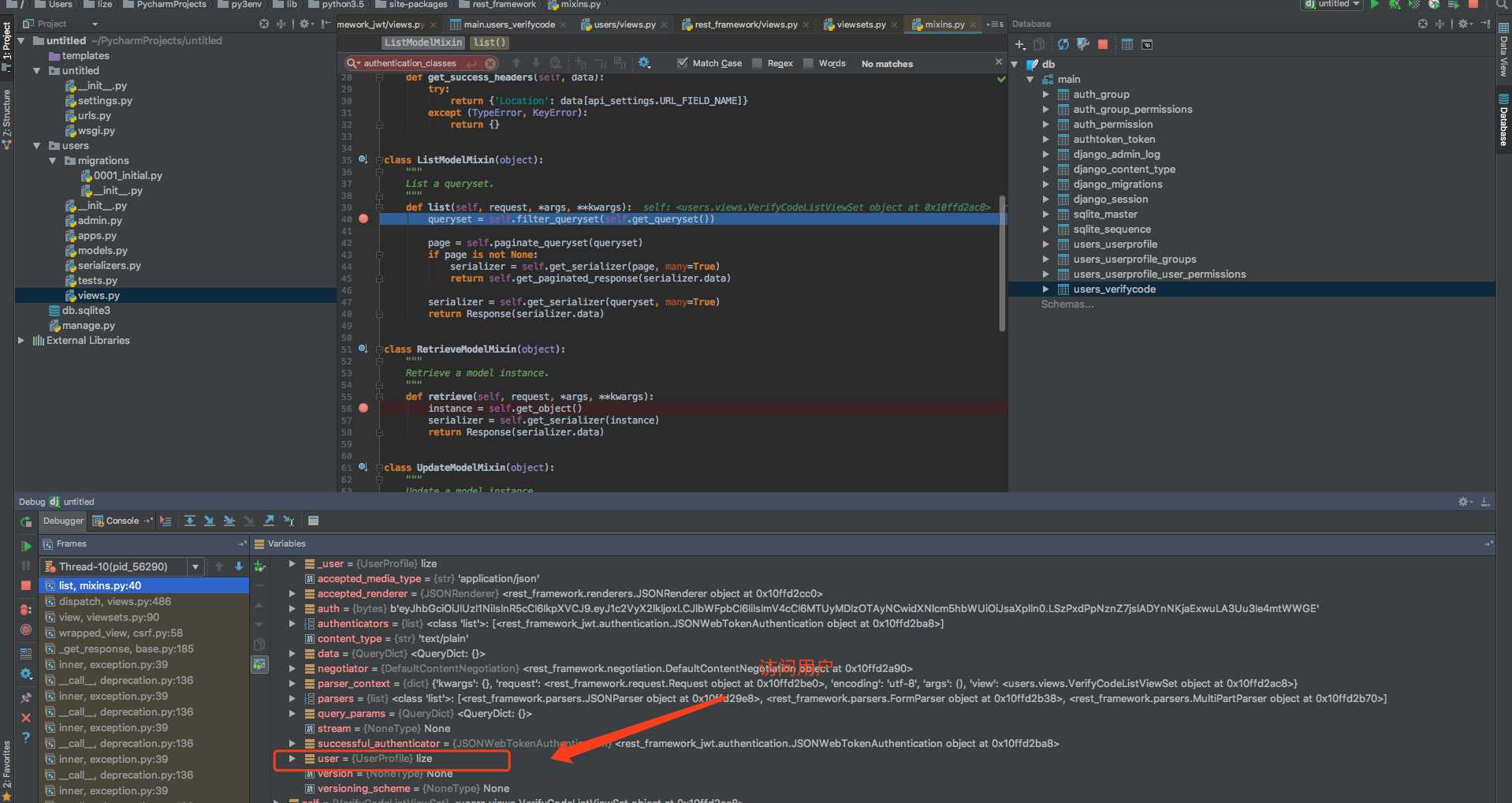Expand the user UserProfile variable
1512x803 pixels.
292,758
